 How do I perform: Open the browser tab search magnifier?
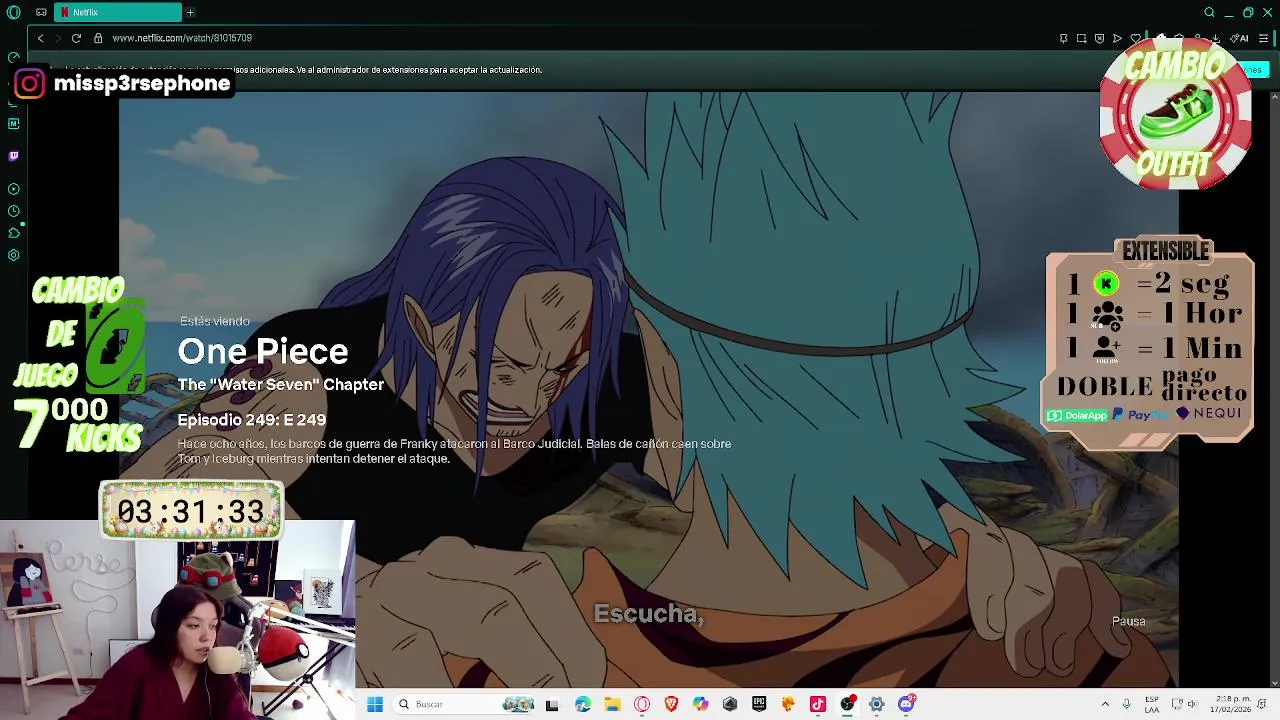(1209, 12)
